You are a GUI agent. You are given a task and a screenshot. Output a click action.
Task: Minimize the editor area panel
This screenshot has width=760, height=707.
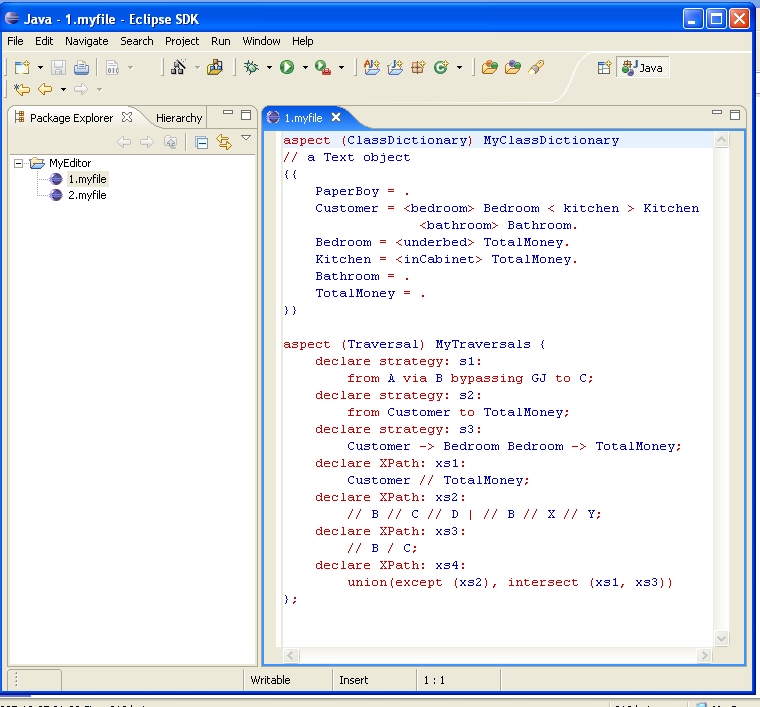(716, 115)
